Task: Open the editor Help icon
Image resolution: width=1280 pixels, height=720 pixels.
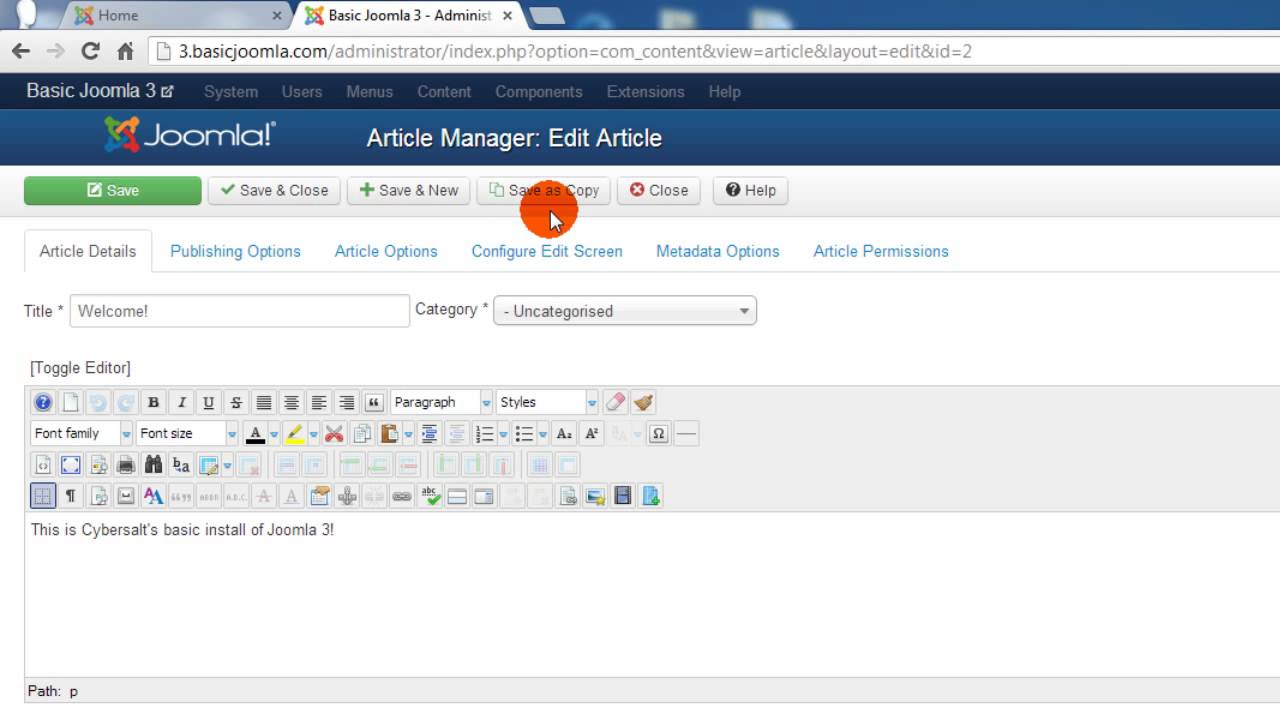Action: click(43, 402)
